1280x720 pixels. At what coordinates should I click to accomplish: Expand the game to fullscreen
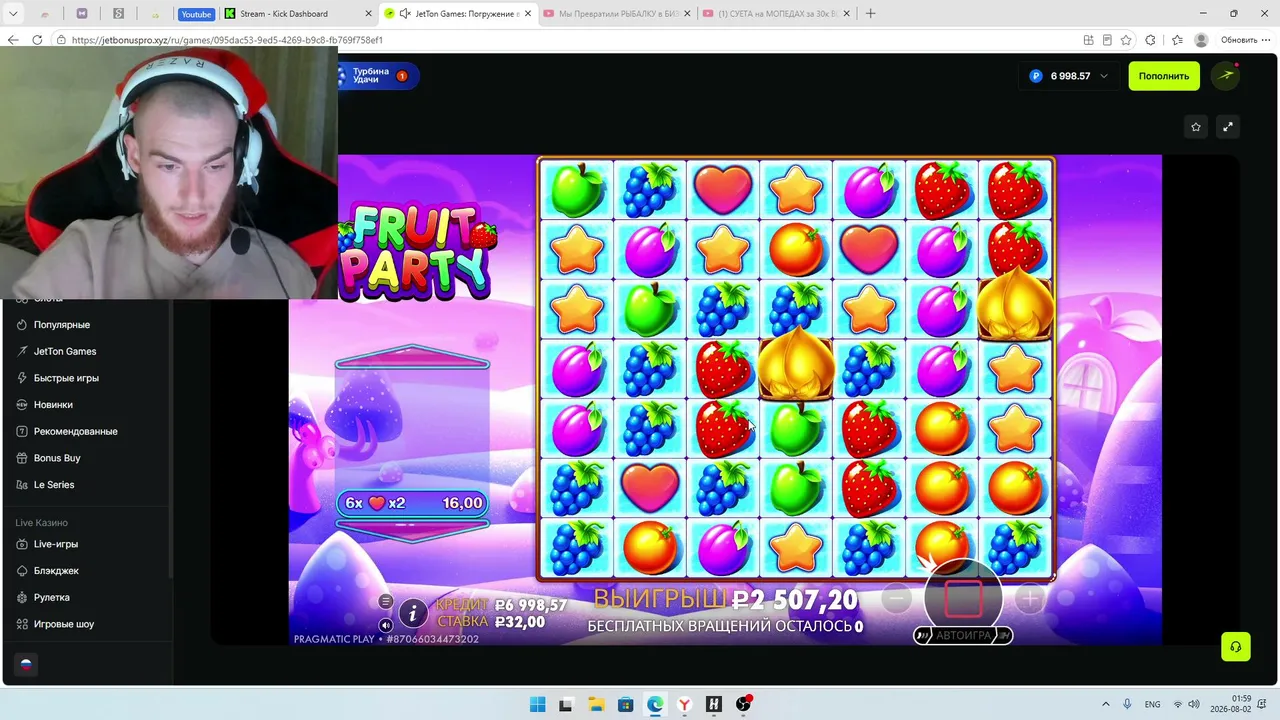point(1228,127)
